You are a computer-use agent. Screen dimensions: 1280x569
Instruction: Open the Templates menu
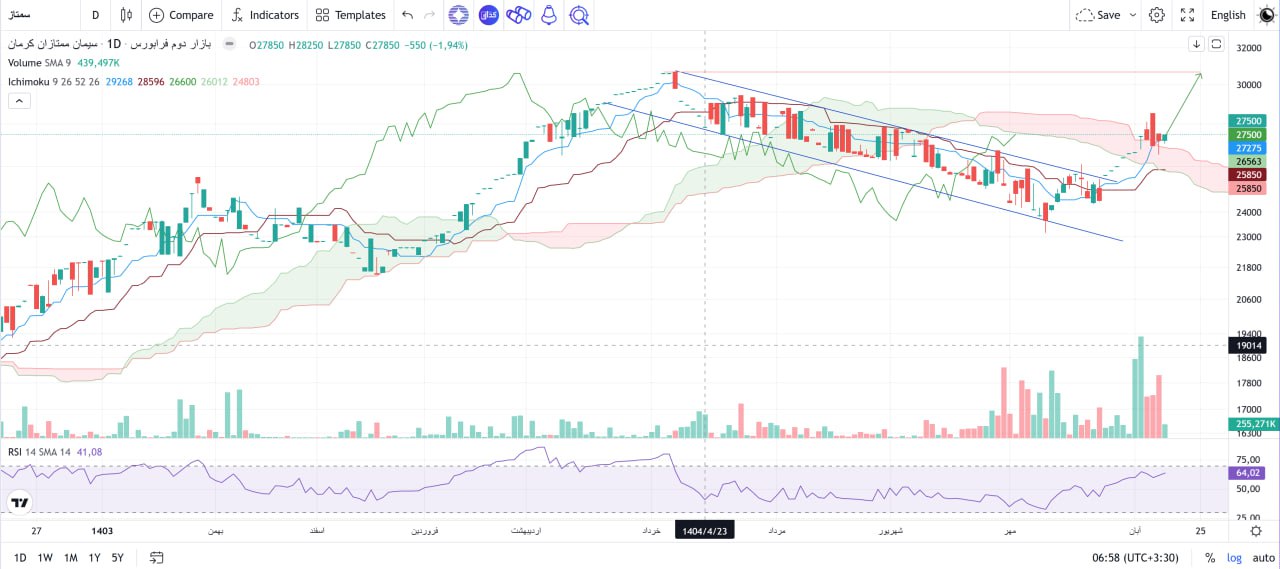pyautogui.click(x=350, y=15)
